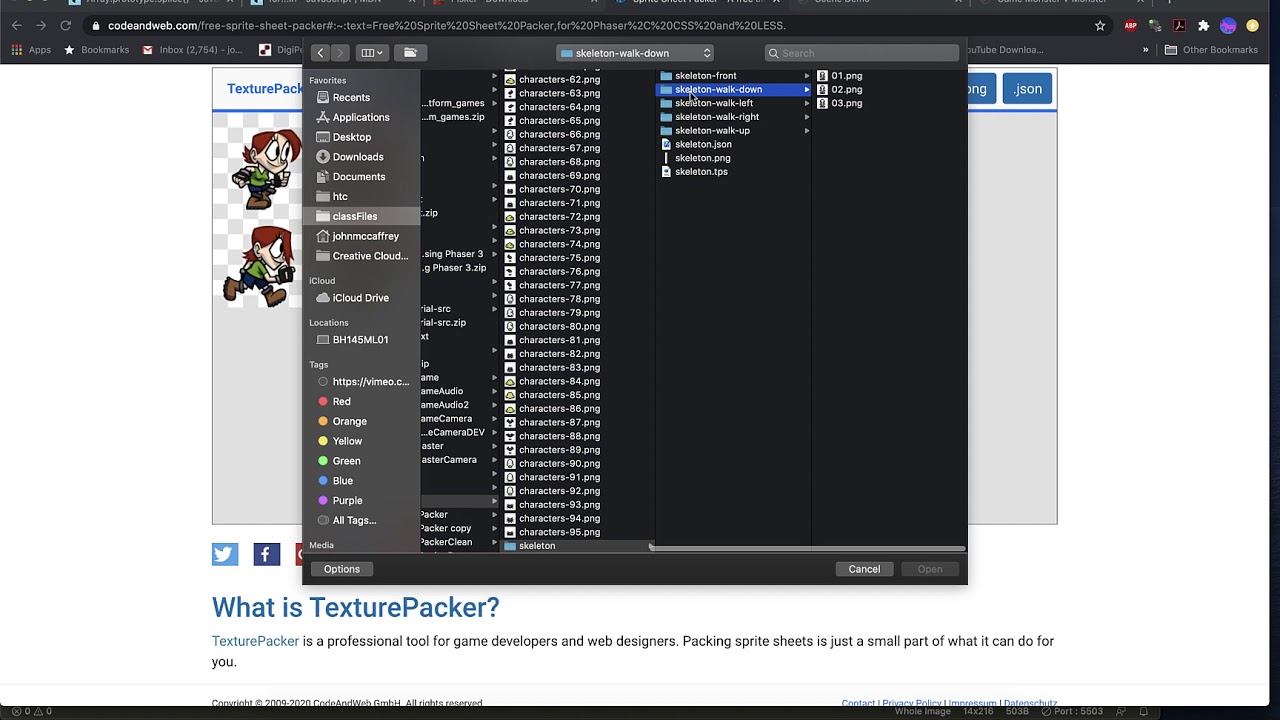
Task: Open Documents in the sidebar
Action: coord(358,177)
